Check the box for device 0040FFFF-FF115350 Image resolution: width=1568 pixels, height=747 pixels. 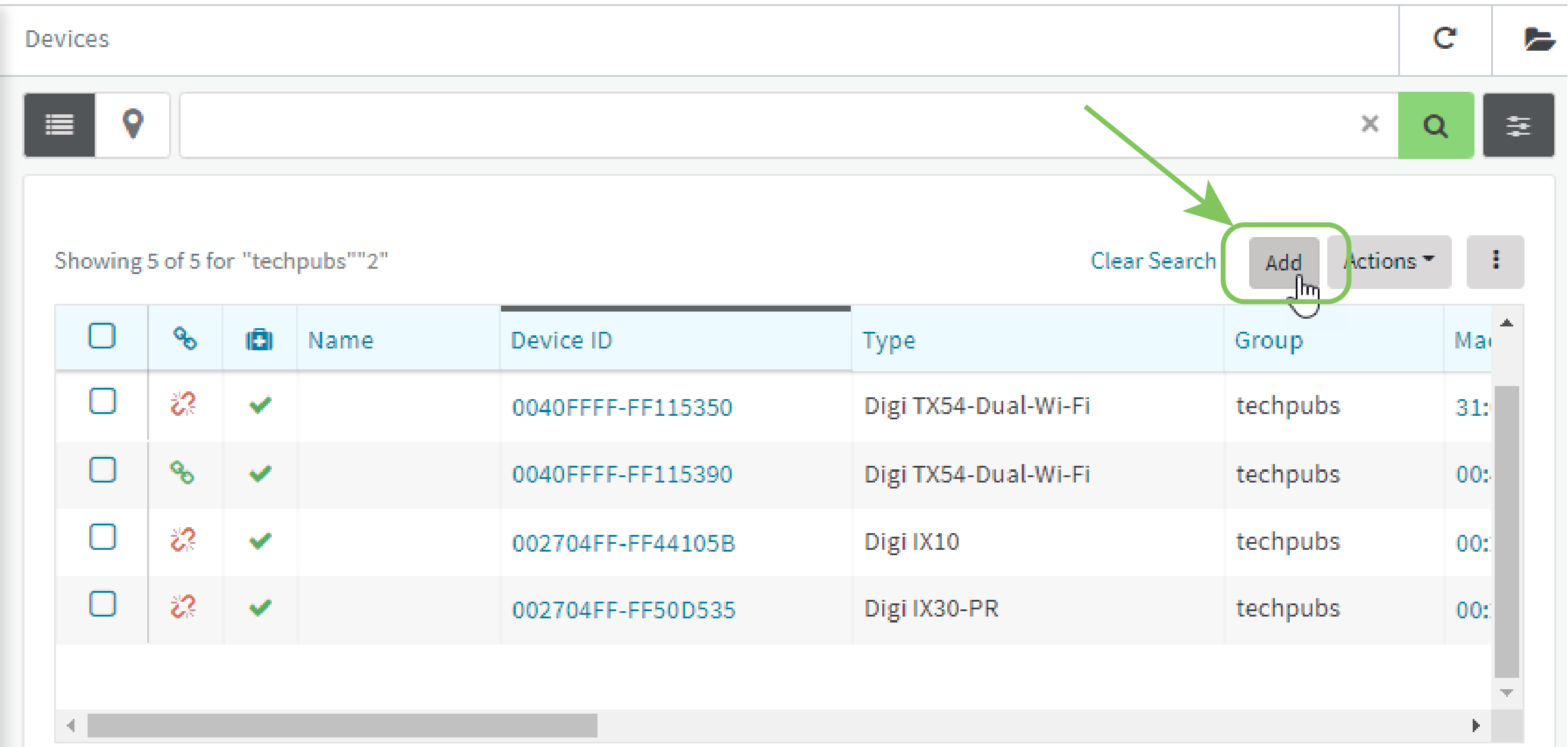point(102,402)
